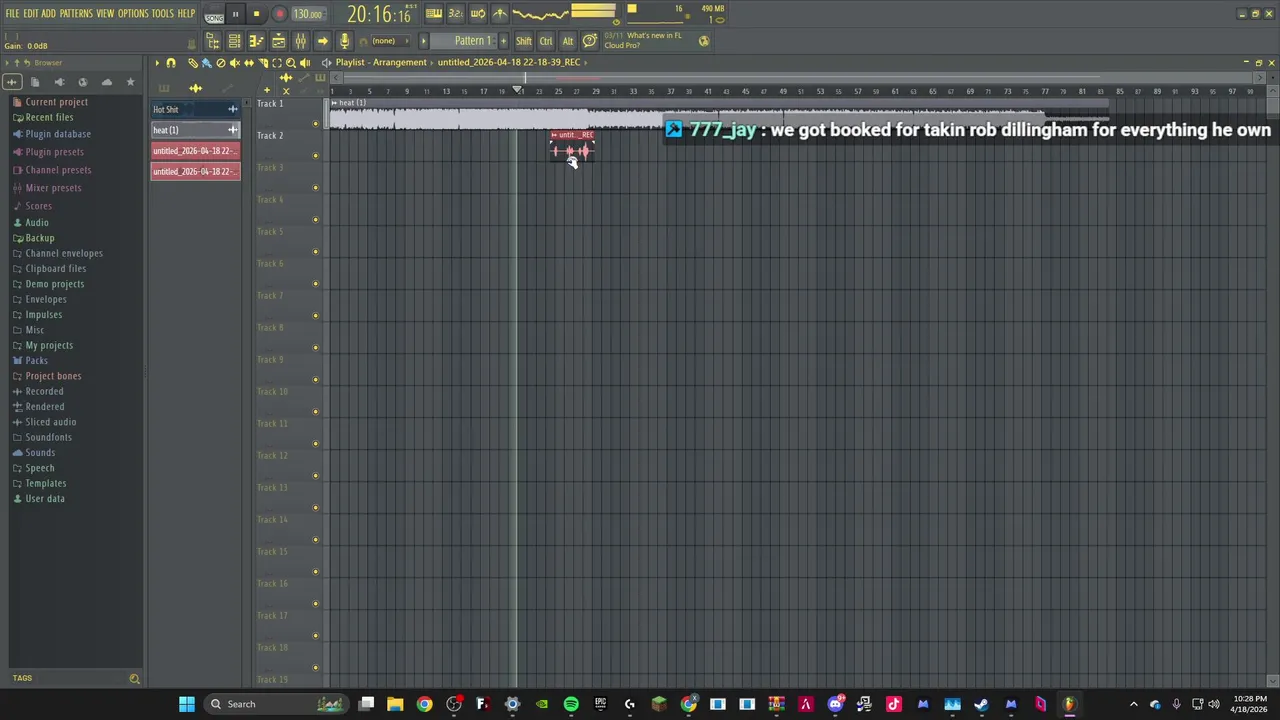Viewport: 1280px width, 720px height.
Task: Select the Mute tool in Playlist
Action: [x=235, y=63]
